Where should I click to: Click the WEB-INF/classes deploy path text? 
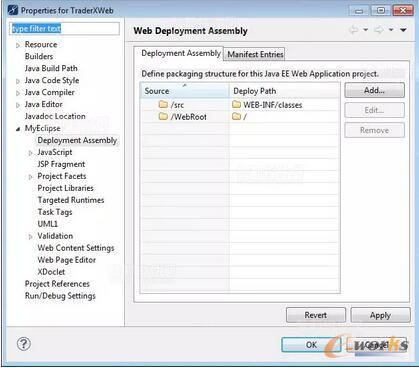tap(273, 105)
